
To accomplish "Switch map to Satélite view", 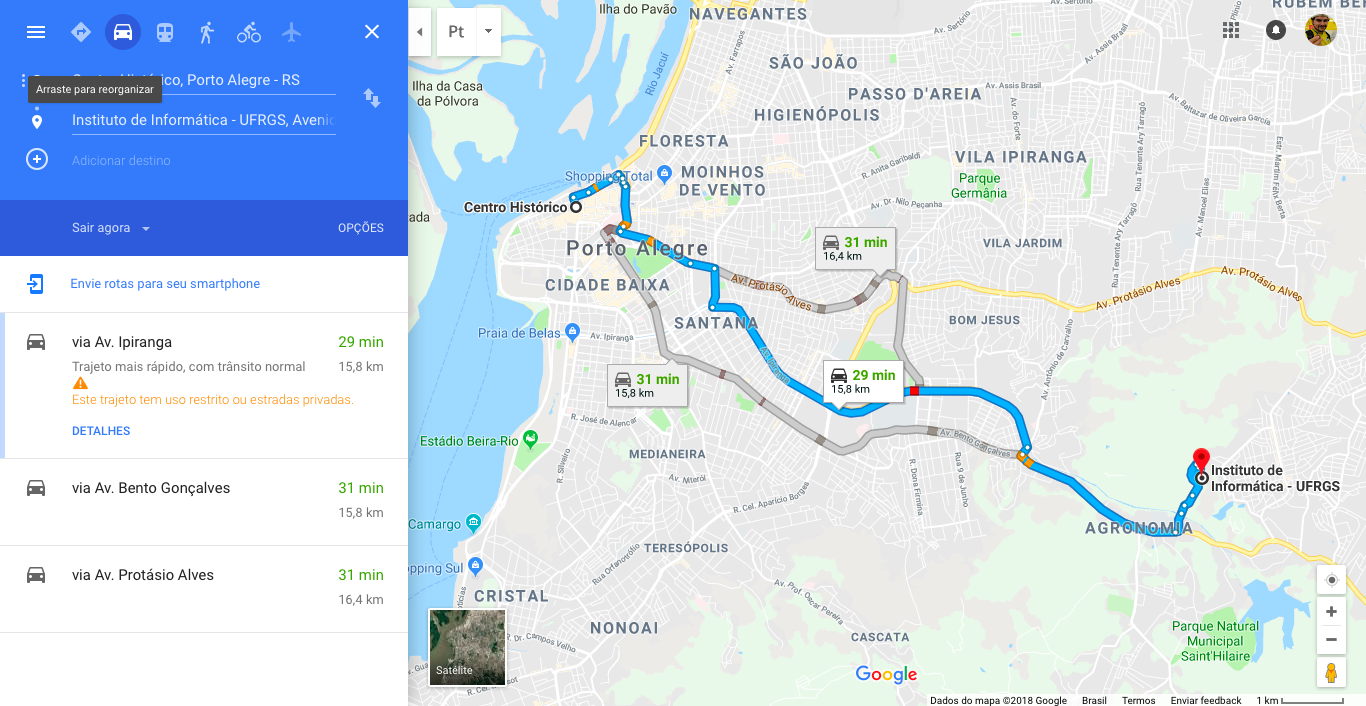I will pyautogui.click(x=467, y=647).
